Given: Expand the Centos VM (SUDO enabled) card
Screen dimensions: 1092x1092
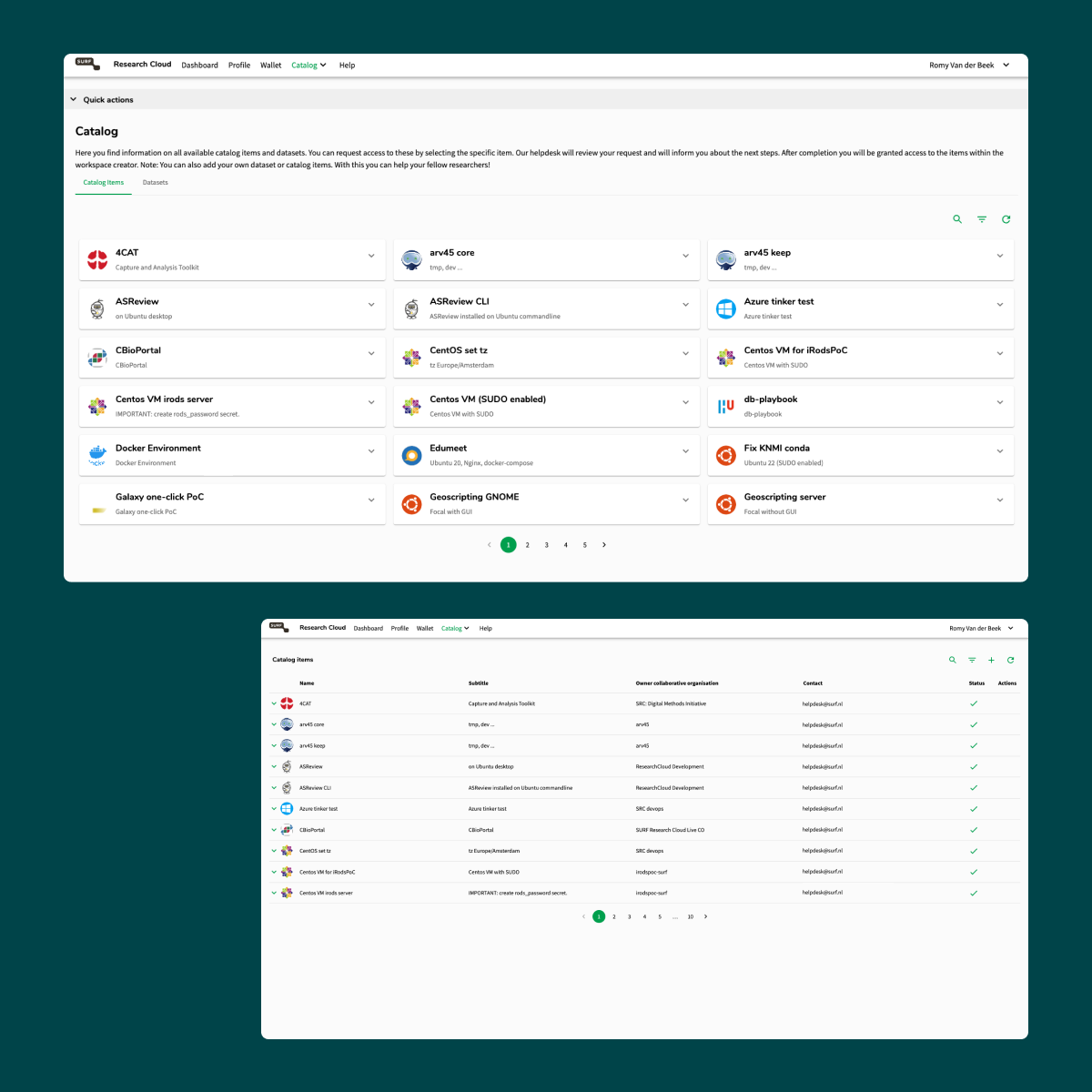Looking at the screenshot, I should [685, 402].
